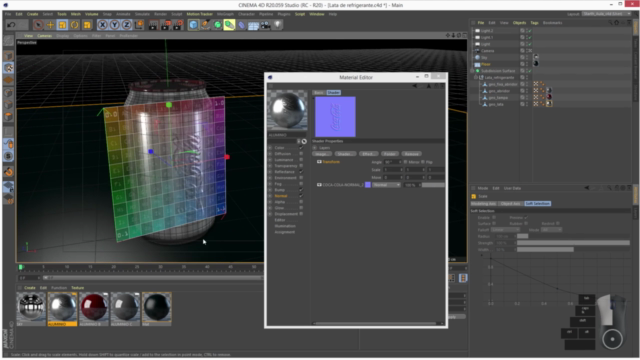
Task: Select the Live Selection tool
Action: point(38,25)
